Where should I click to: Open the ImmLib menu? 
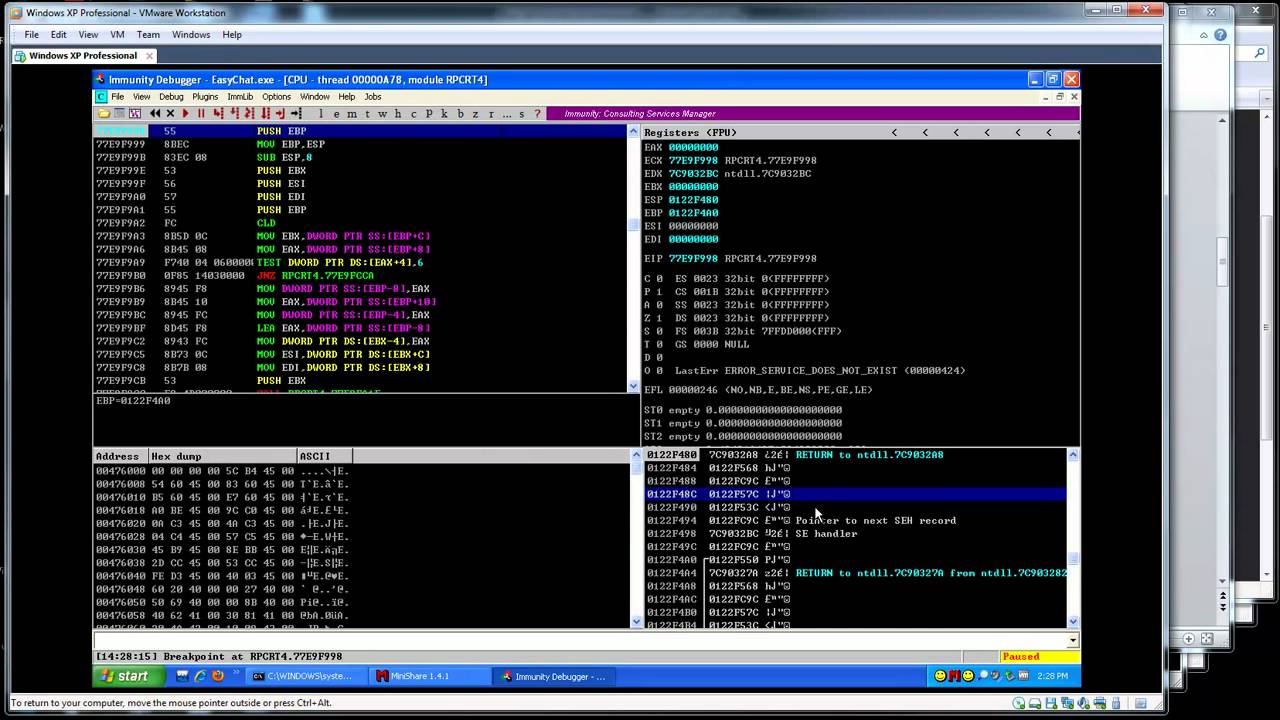[240, 97]
